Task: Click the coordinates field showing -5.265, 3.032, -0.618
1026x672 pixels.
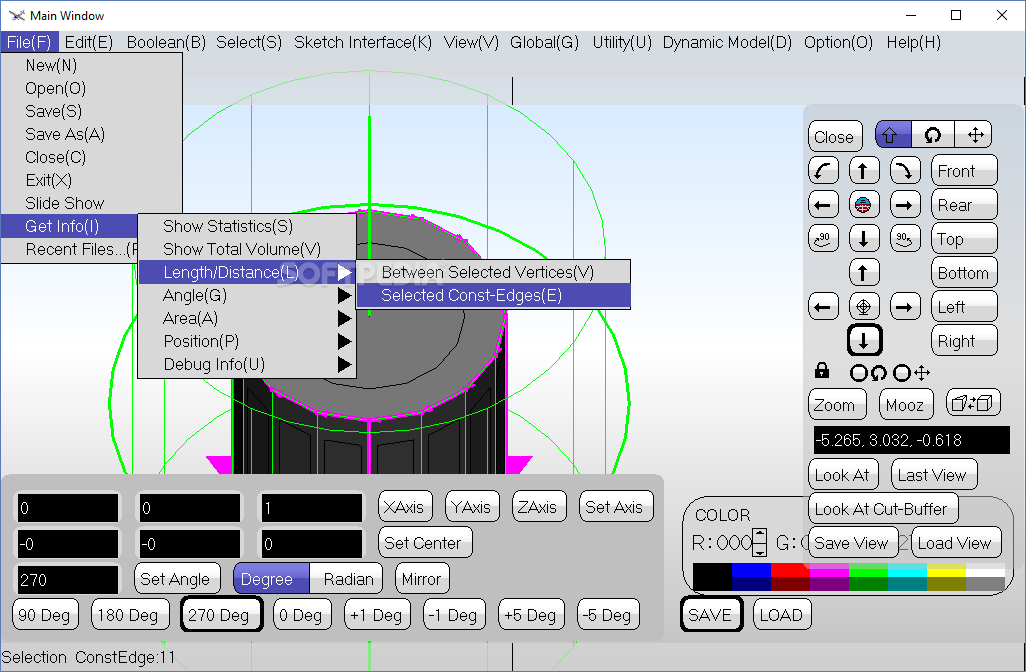Action: [x=911, y=440]
